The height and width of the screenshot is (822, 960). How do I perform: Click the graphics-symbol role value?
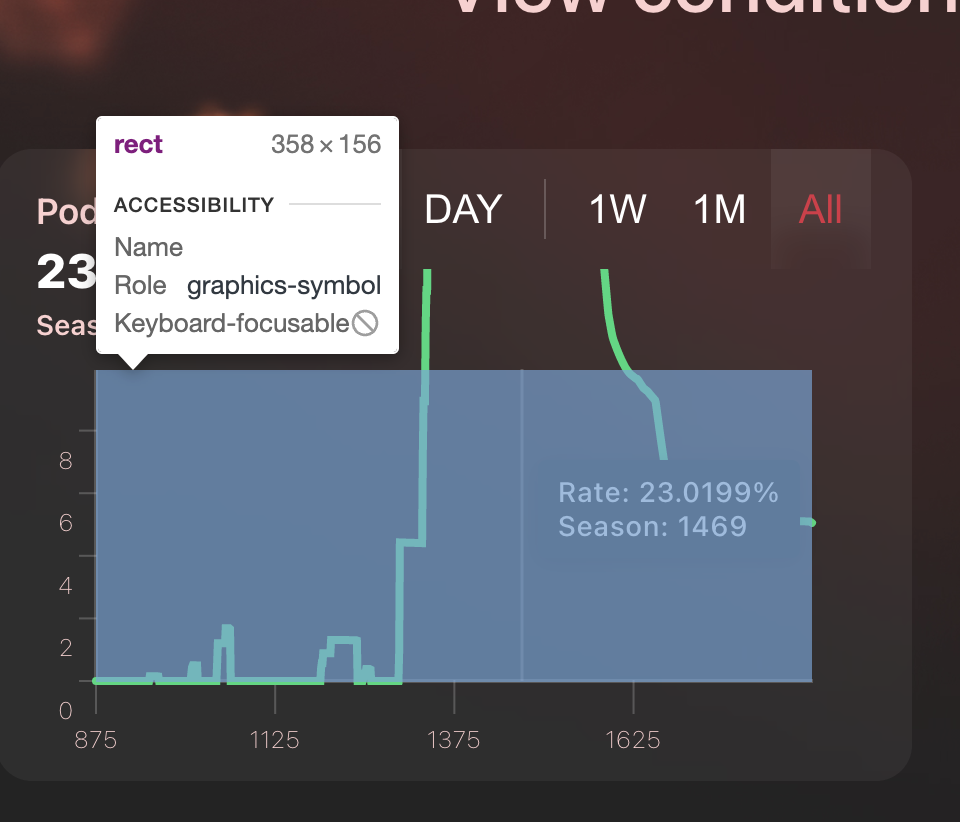[284, 285]
